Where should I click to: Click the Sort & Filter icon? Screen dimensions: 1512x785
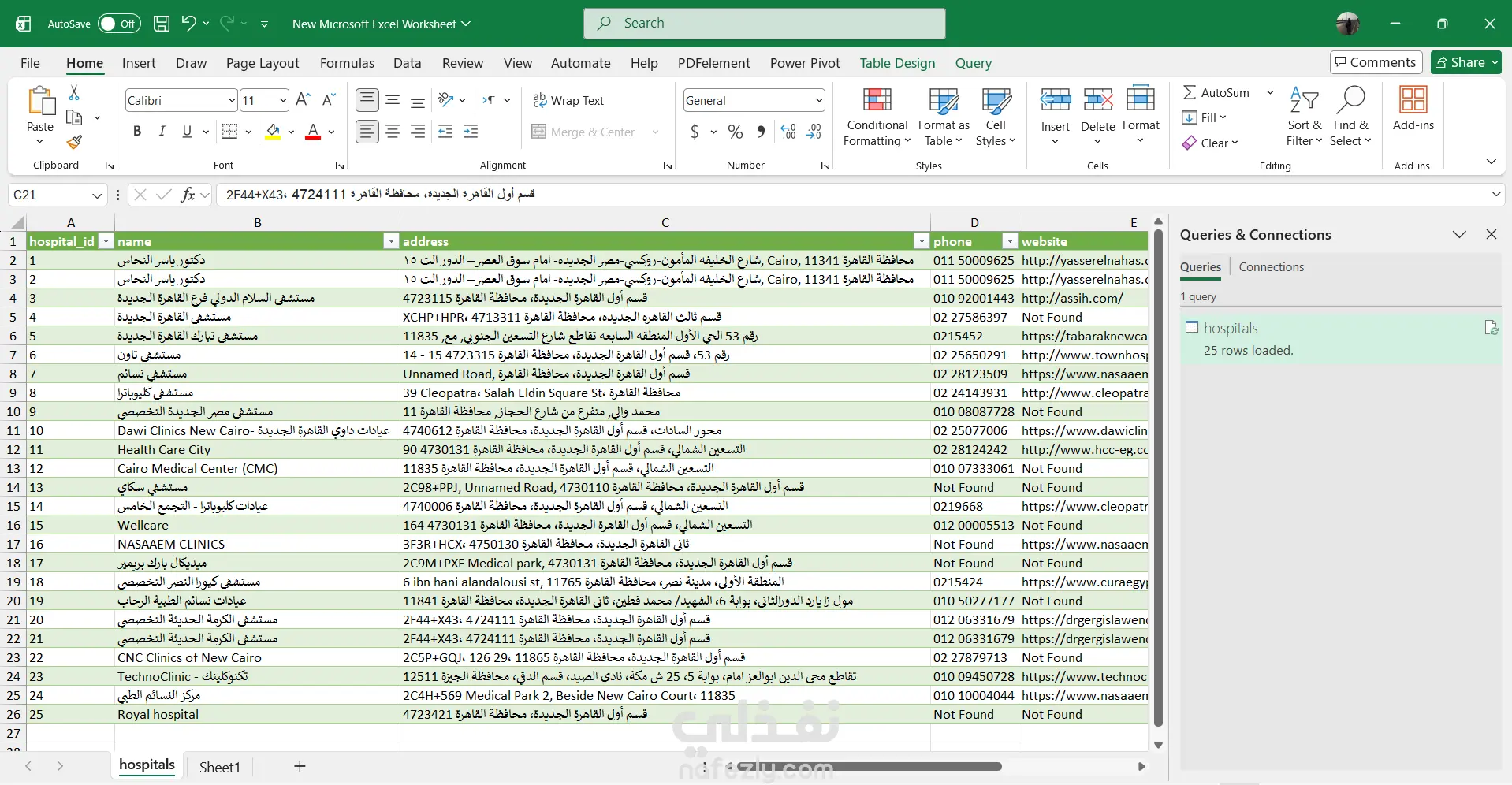[x=1304, y=101]
